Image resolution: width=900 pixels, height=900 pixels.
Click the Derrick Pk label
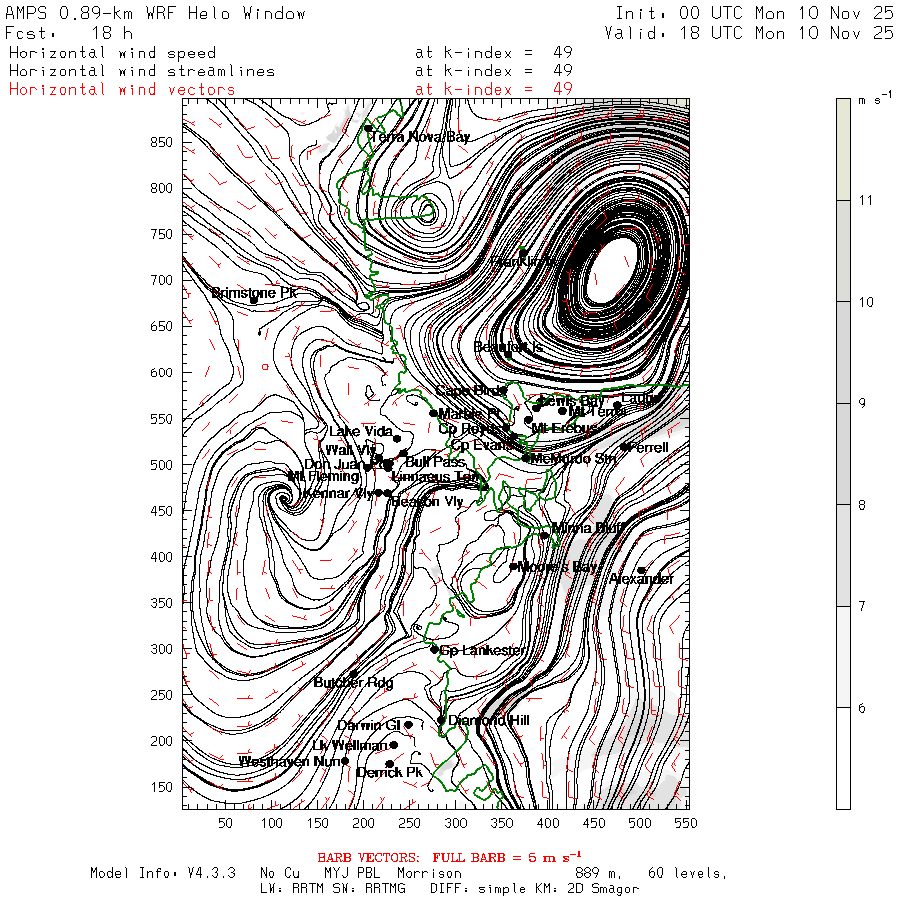click(389, 773)
